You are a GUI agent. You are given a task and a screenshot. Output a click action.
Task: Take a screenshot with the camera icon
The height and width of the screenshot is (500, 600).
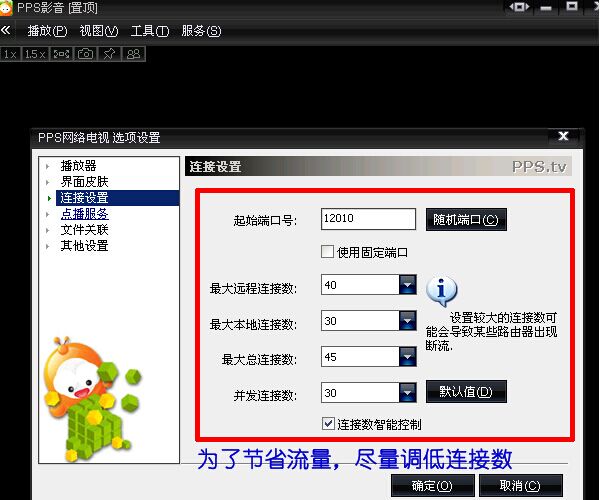point(85,54)
